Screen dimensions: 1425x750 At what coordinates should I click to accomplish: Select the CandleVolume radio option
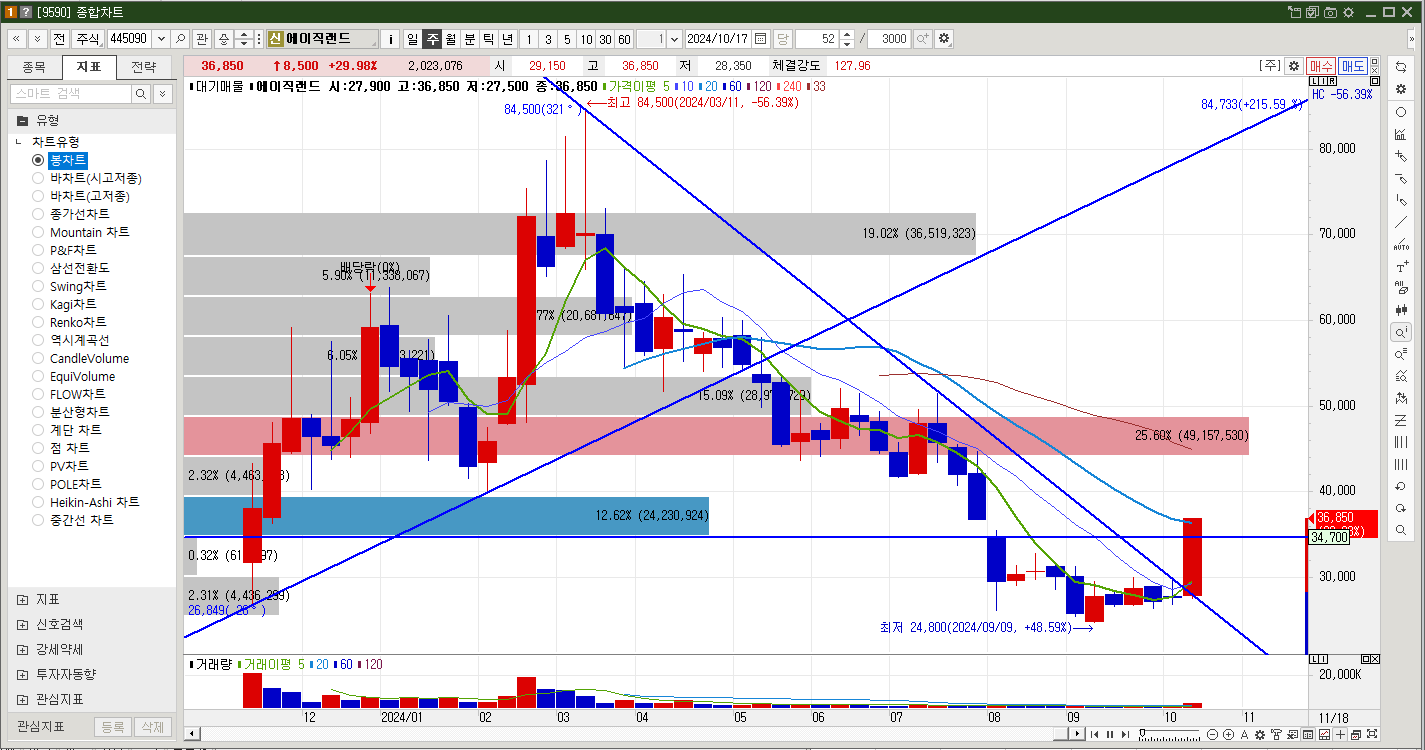(38, 358)
